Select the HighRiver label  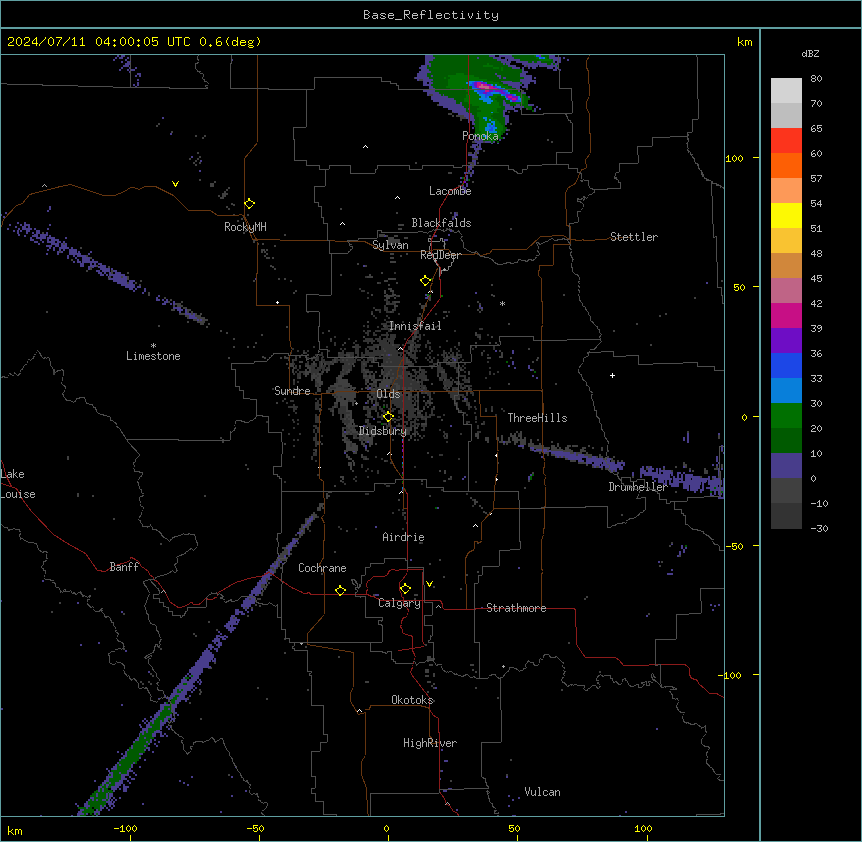click(430, 743)
